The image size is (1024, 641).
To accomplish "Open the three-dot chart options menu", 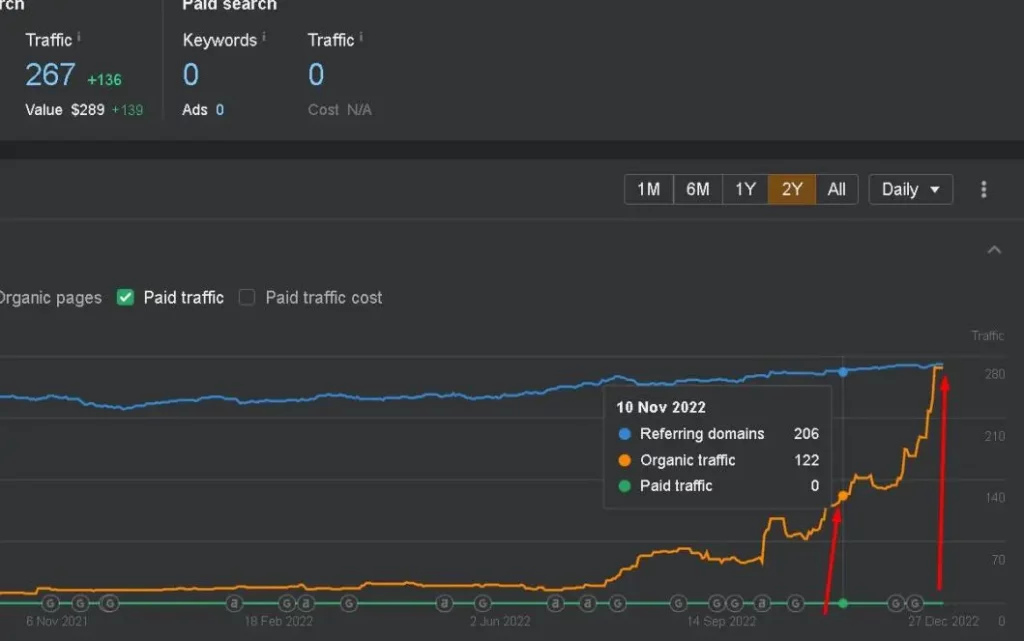I will pos(984,189).
